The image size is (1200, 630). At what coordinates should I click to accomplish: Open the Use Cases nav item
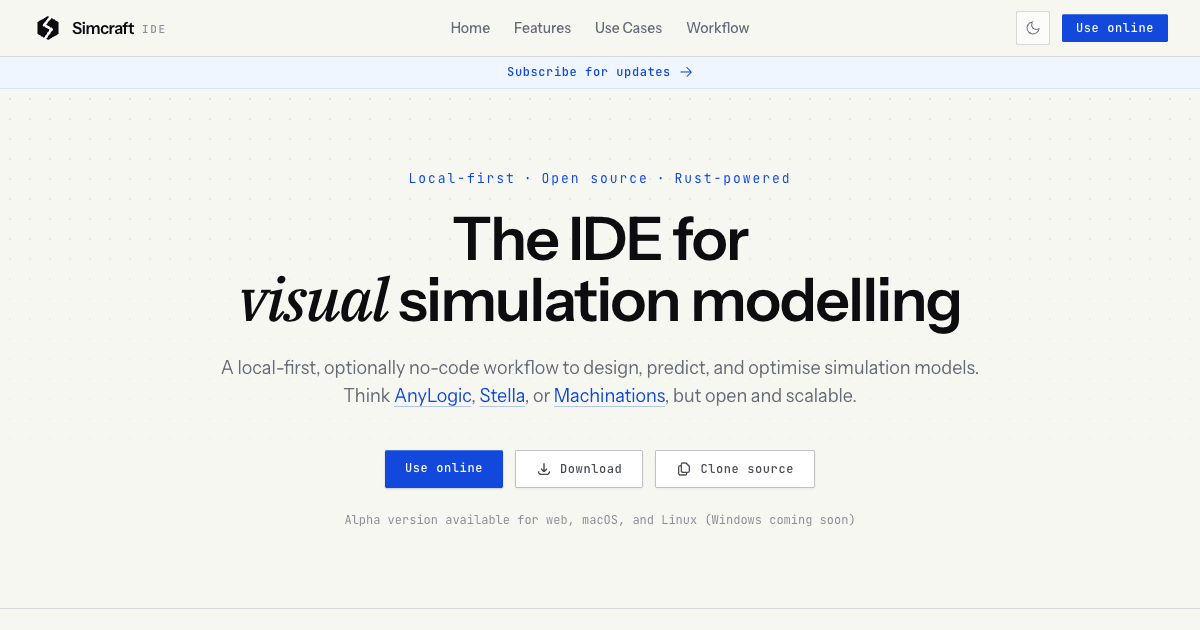628,28
